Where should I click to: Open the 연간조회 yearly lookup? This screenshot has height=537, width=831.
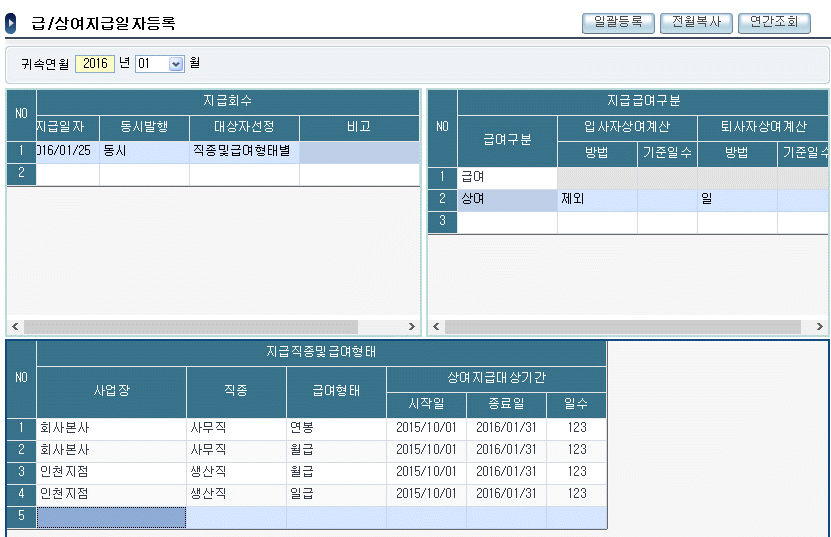coord(773,22)
